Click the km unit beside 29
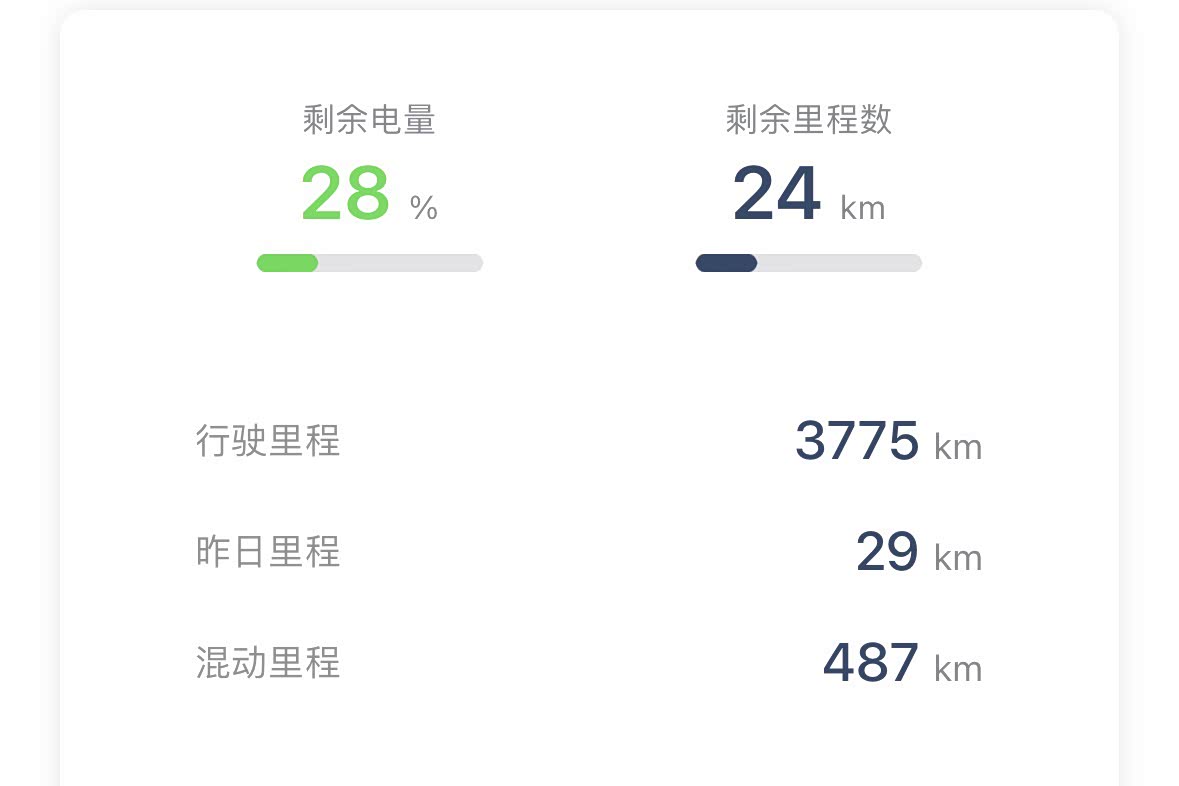Image resolution: width=1179 pixels, height=786 pixels. [x=958, y=558]
